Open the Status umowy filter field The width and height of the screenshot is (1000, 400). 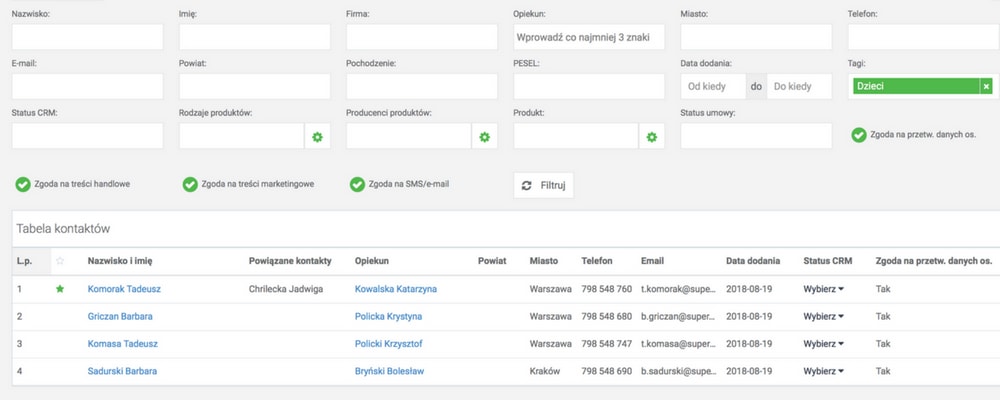[756, 137]
